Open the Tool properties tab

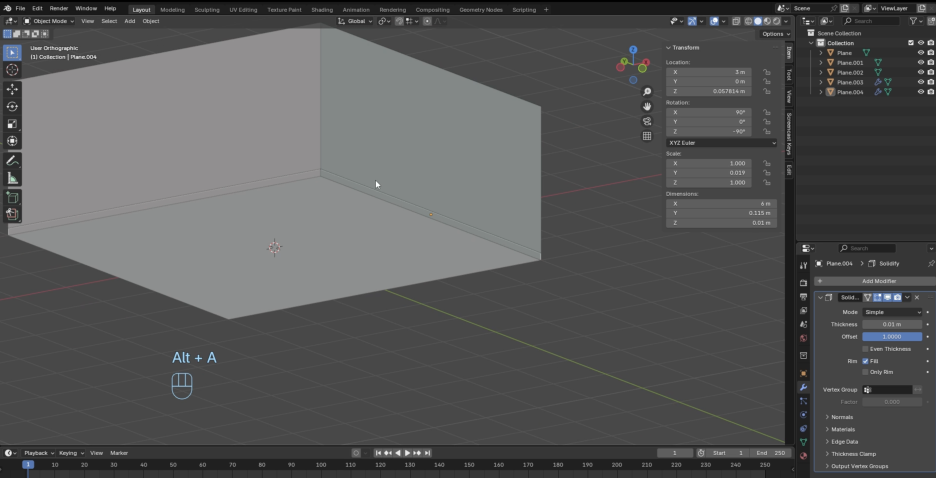coord(803,265)
